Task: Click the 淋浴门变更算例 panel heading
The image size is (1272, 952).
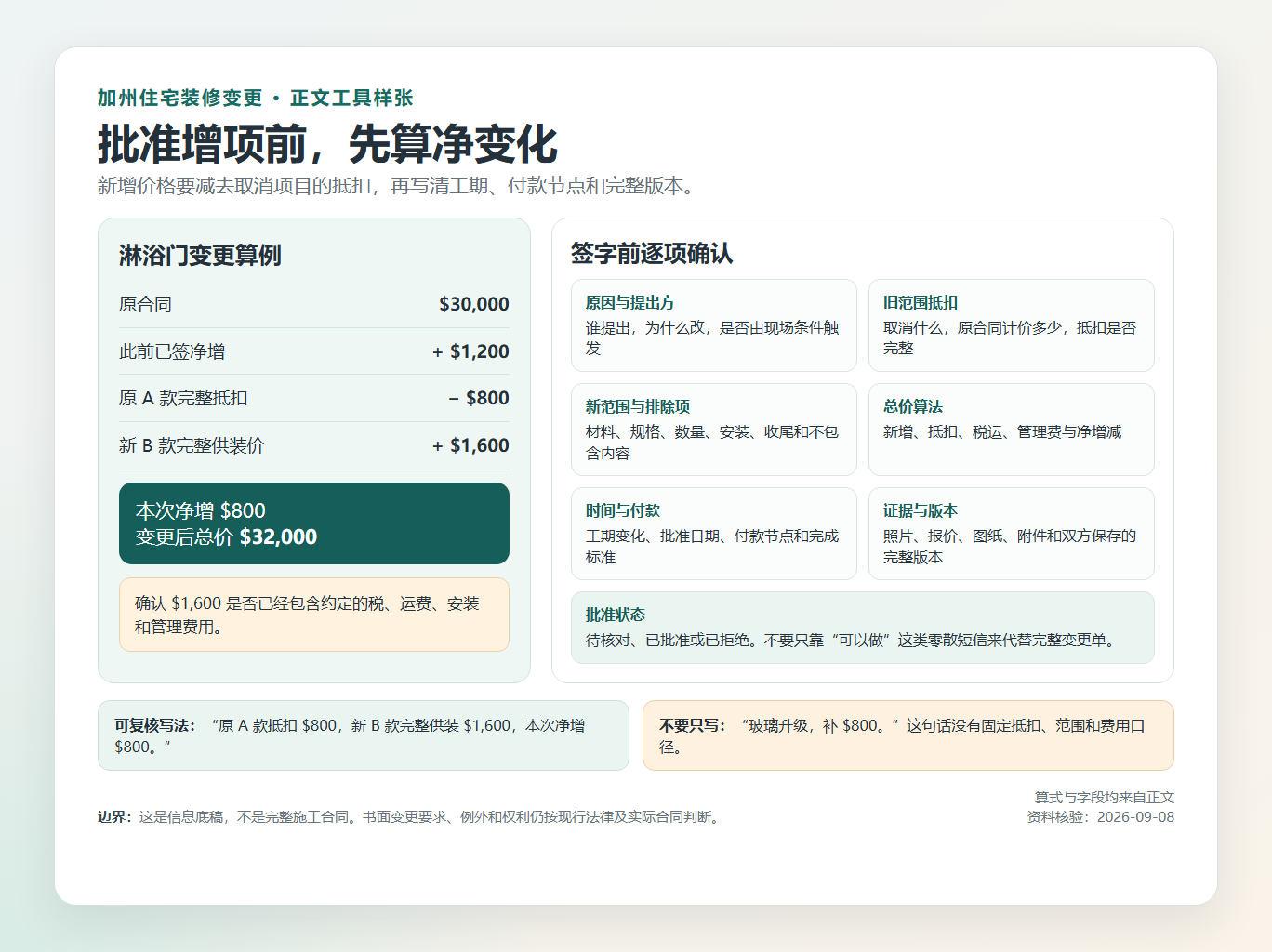Action: click(x=200, y=256)
